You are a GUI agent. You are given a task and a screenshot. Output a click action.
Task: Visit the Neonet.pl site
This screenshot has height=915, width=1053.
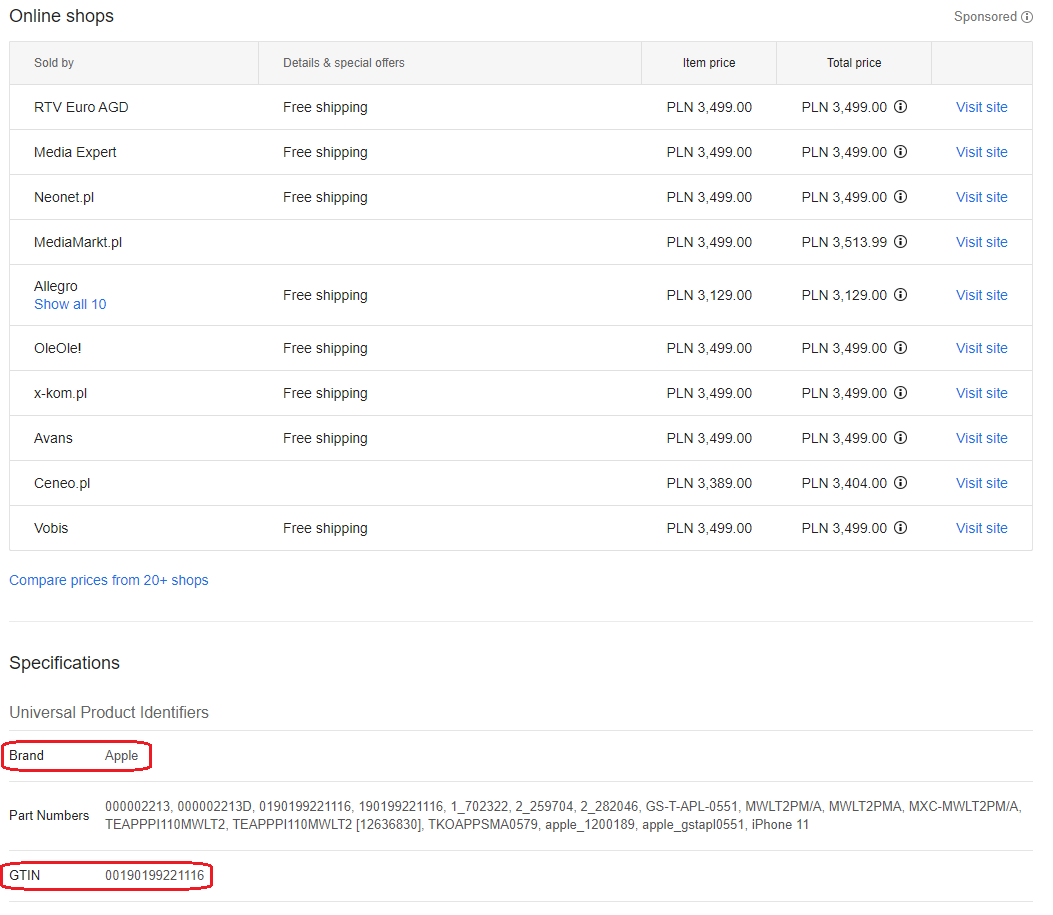(982, 197)
